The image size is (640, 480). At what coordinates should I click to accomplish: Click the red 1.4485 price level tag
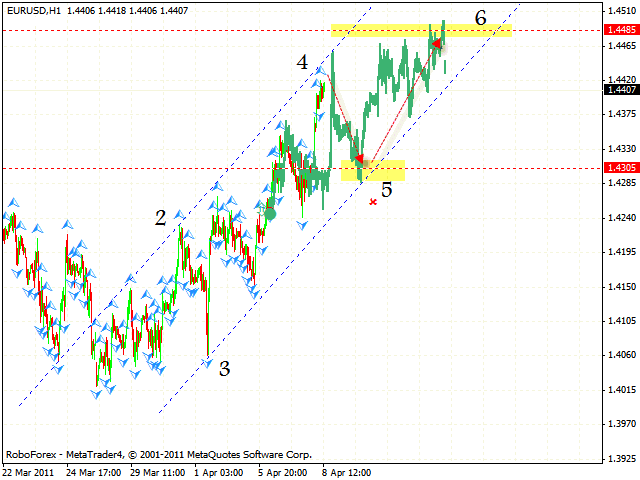622,30
